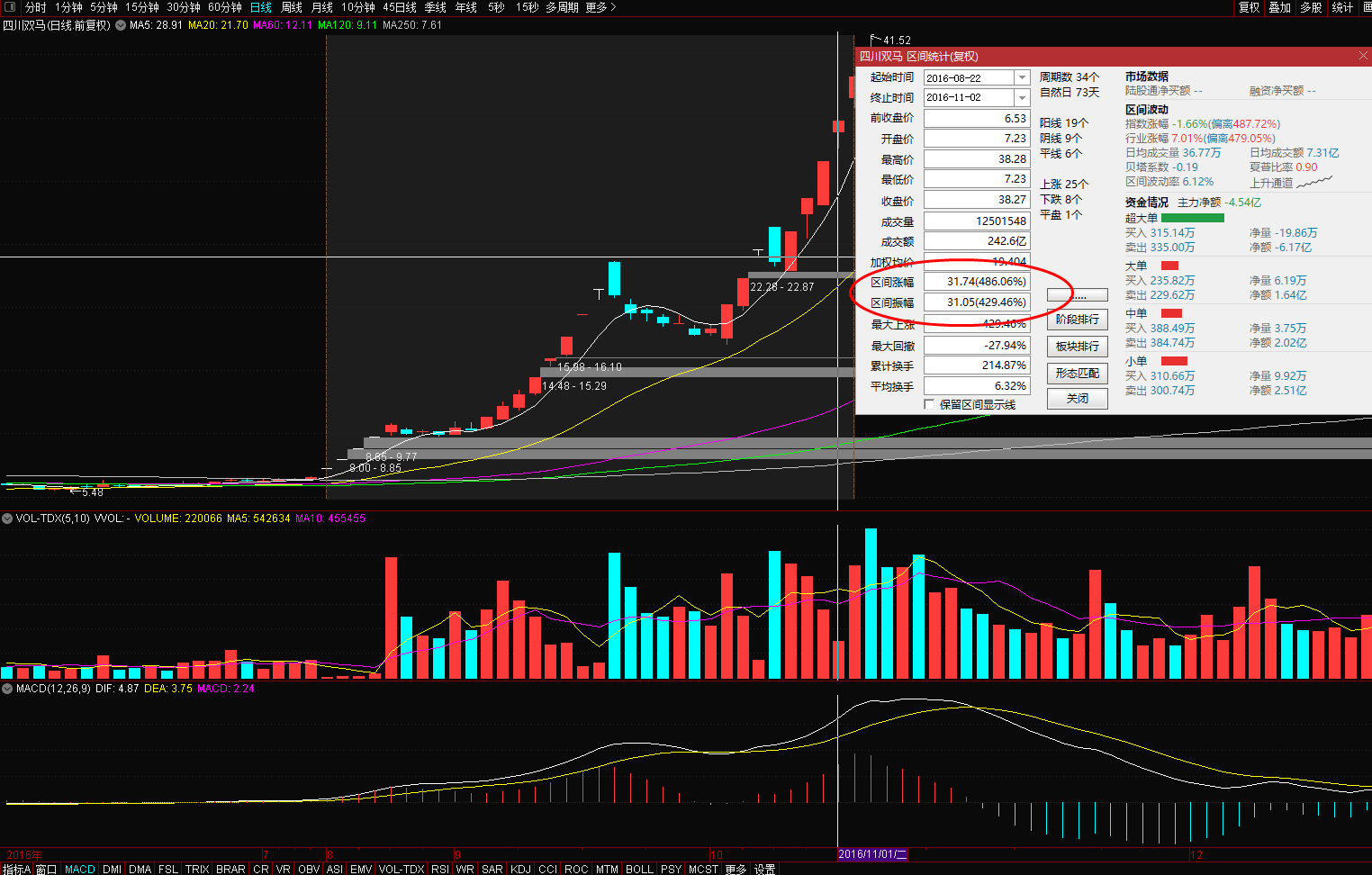Image resolution: width=1372 pixels, height=875 pixels.
Task: Select the BOLL indicator tab
Action: click(x=639, y=869)
